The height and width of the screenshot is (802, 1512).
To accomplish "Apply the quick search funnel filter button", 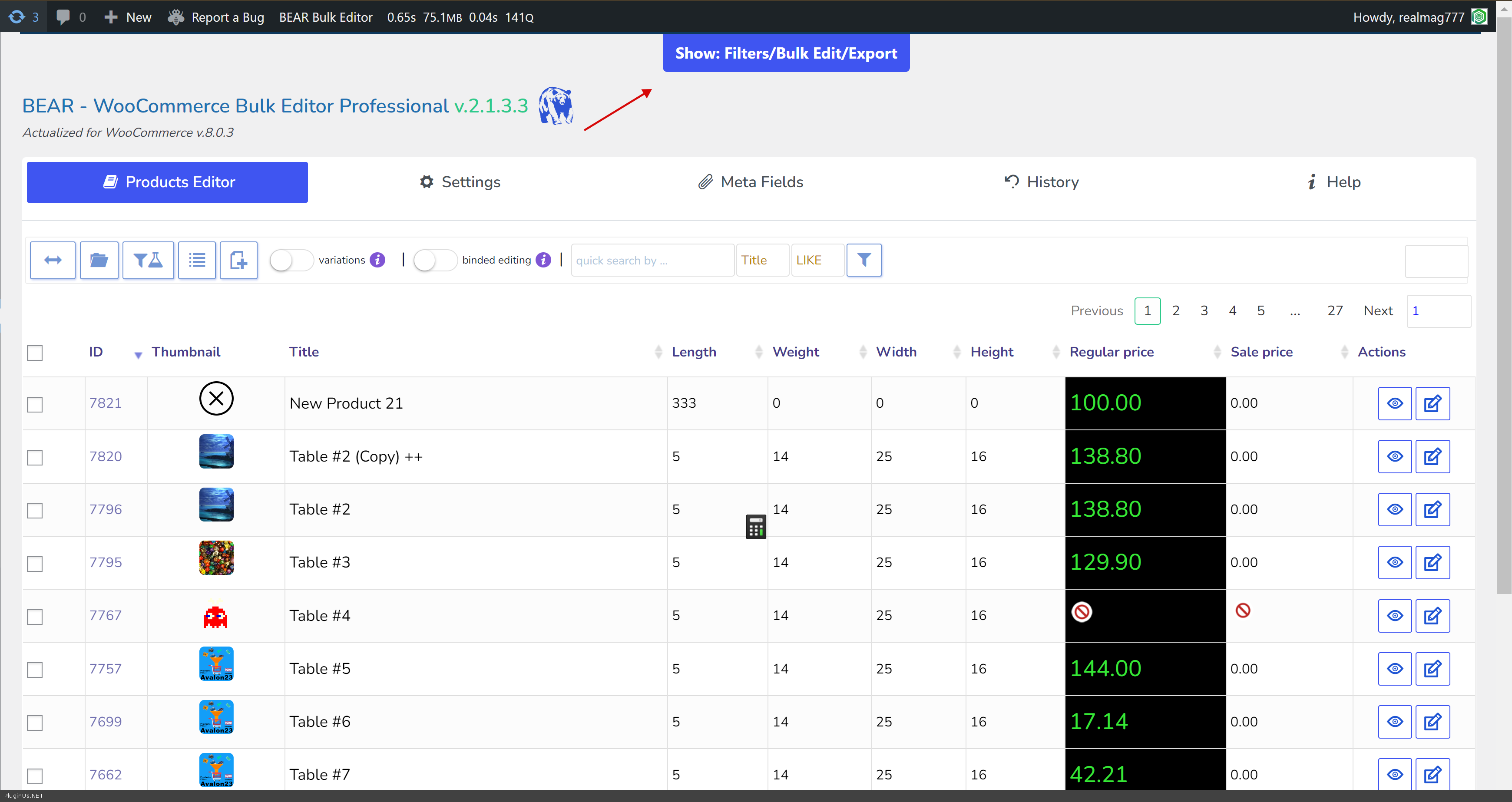I will click(864, 260).
